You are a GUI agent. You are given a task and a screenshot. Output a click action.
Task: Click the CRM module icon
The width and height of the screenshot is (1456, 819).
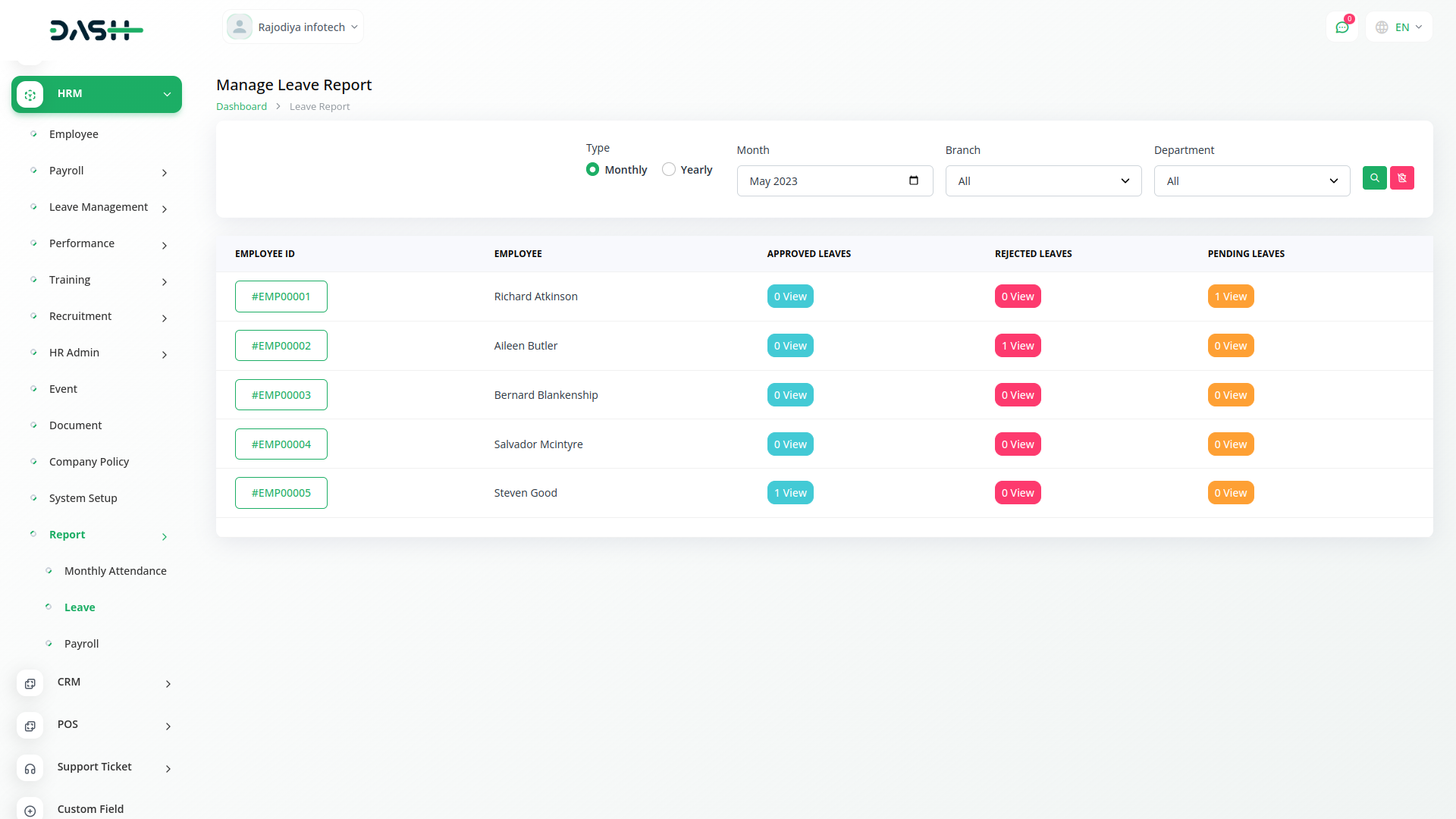(30, 683)
